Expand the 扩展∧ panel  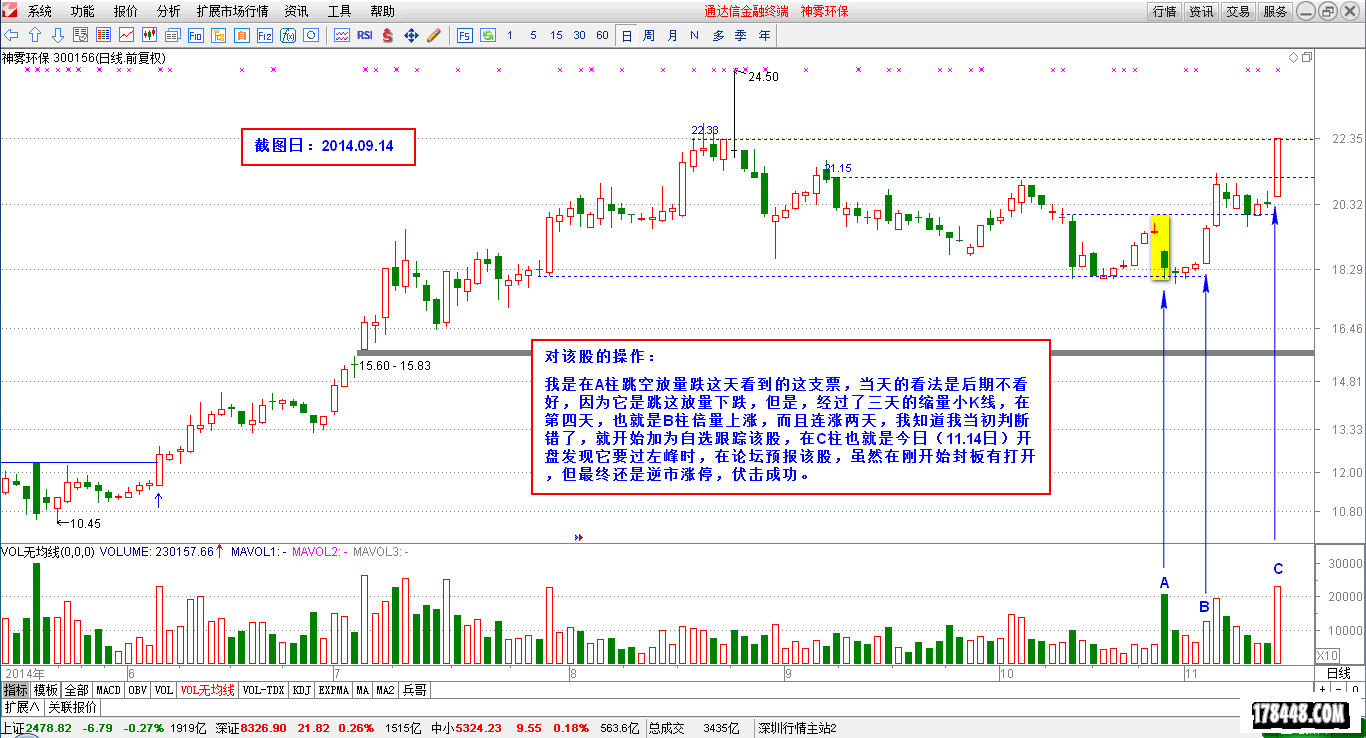coord(22,707)
